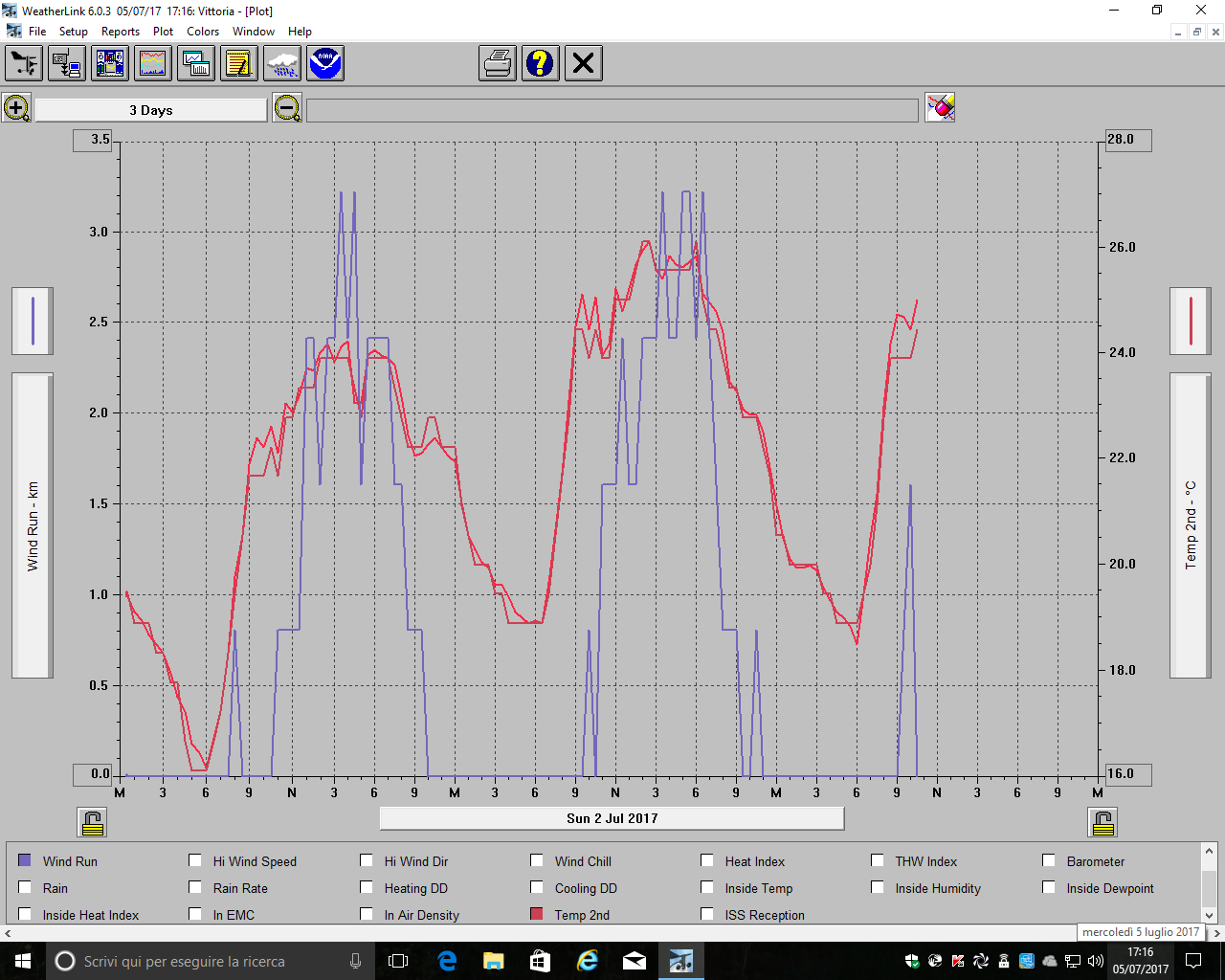Click the download data from station icon
Viewport: 1225px width, 980px height.
(67, 64)
